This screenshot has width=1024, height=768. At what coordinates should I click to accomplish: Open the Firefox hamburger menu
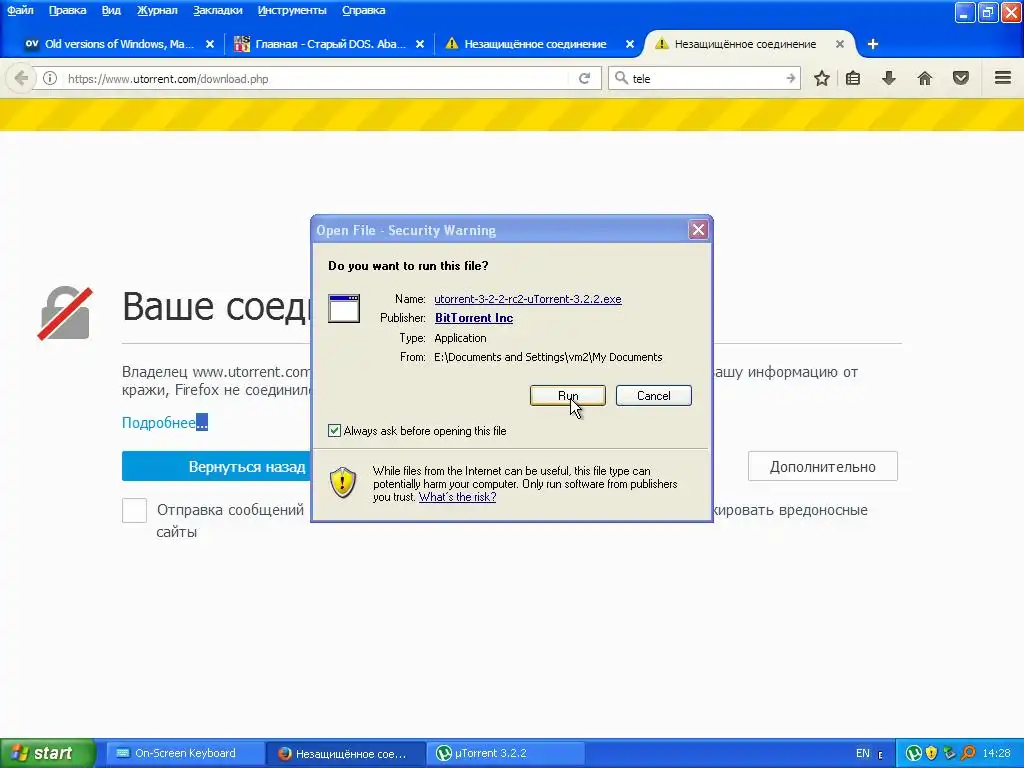coord(1003,78)
